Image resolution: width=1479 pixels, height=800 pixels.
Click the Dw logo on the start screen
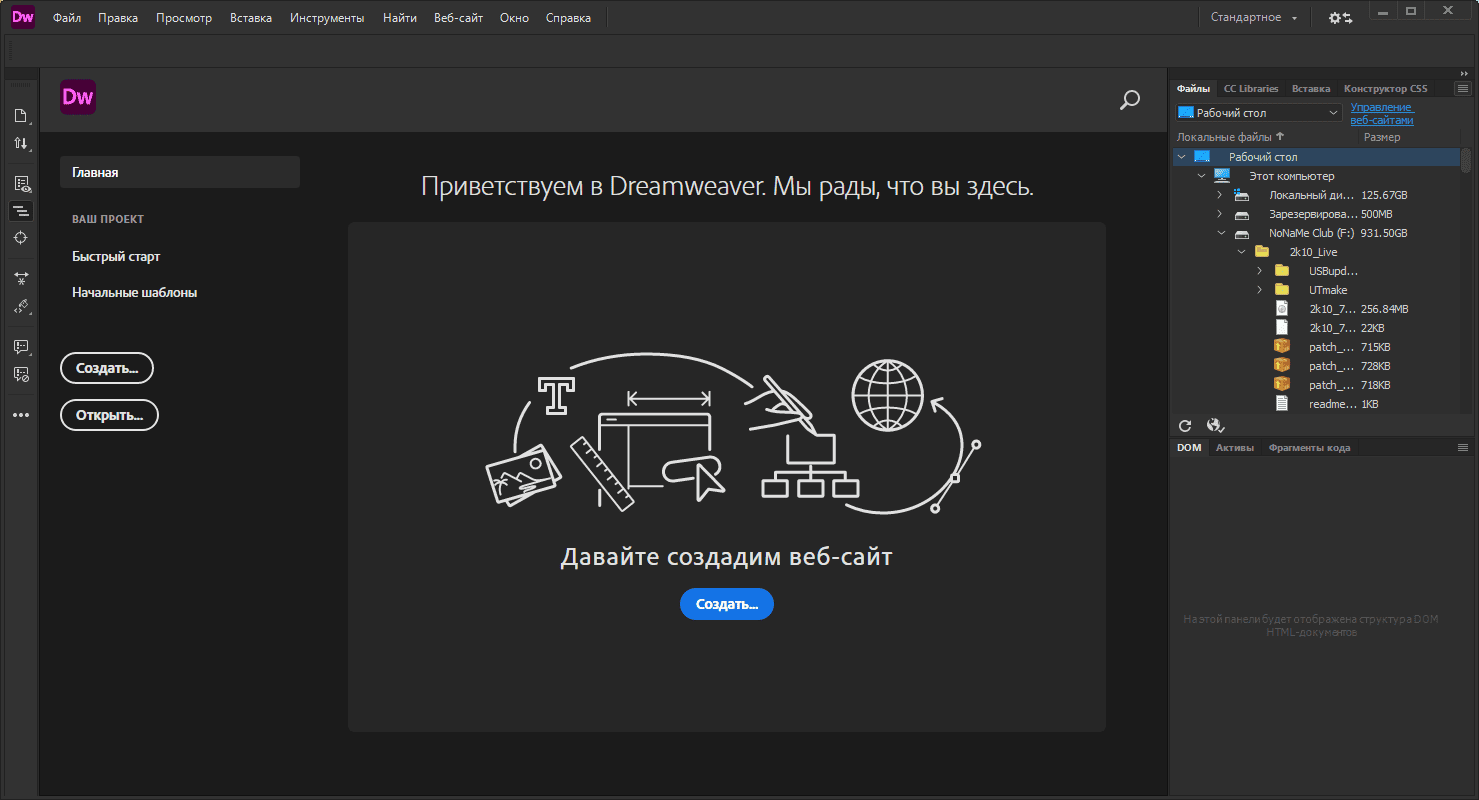[x=78, y=97]
